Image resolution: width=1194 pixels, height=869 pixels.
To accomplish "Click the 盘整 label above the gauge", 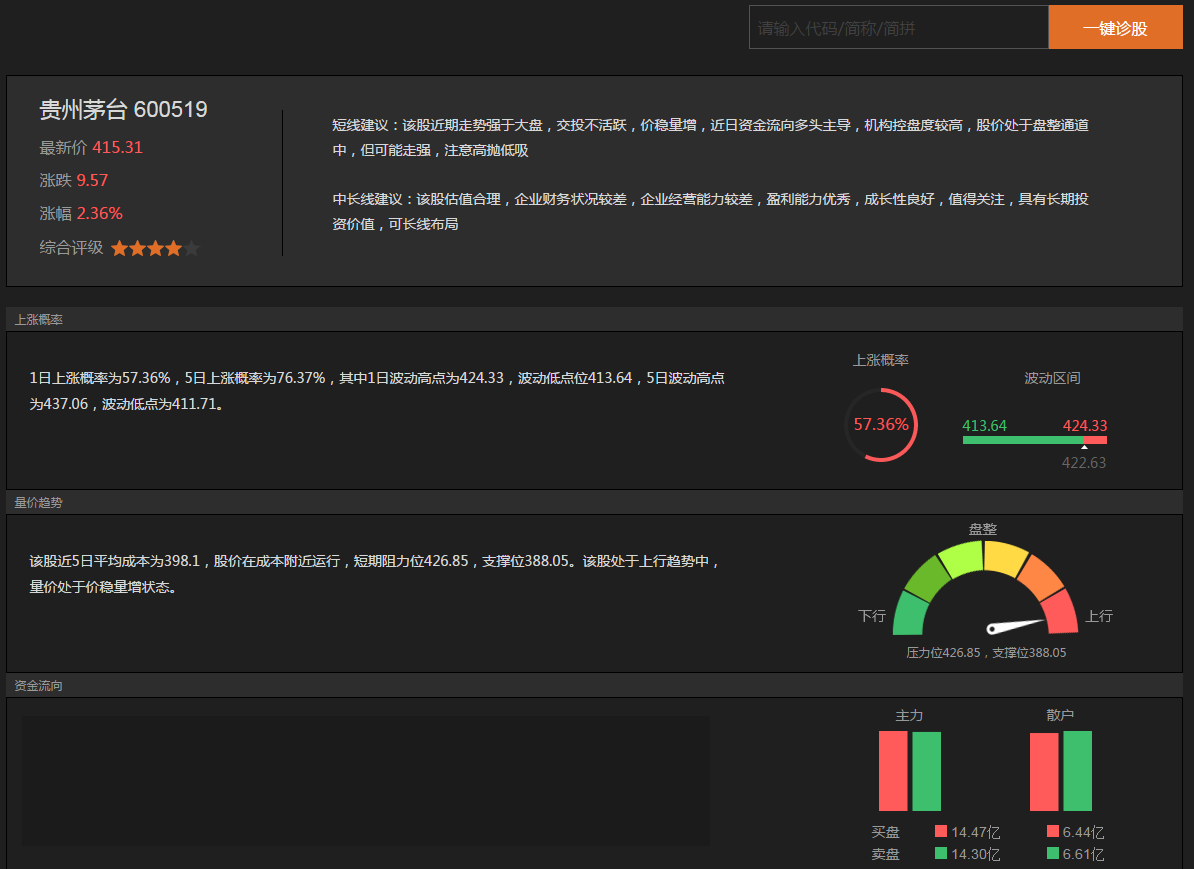I will click(x=983, y=529).
